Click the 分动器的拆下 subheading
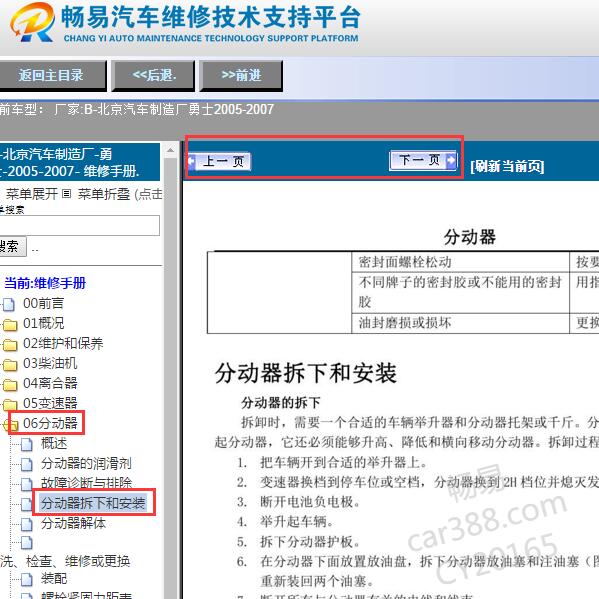 click(x=280, y=403)
